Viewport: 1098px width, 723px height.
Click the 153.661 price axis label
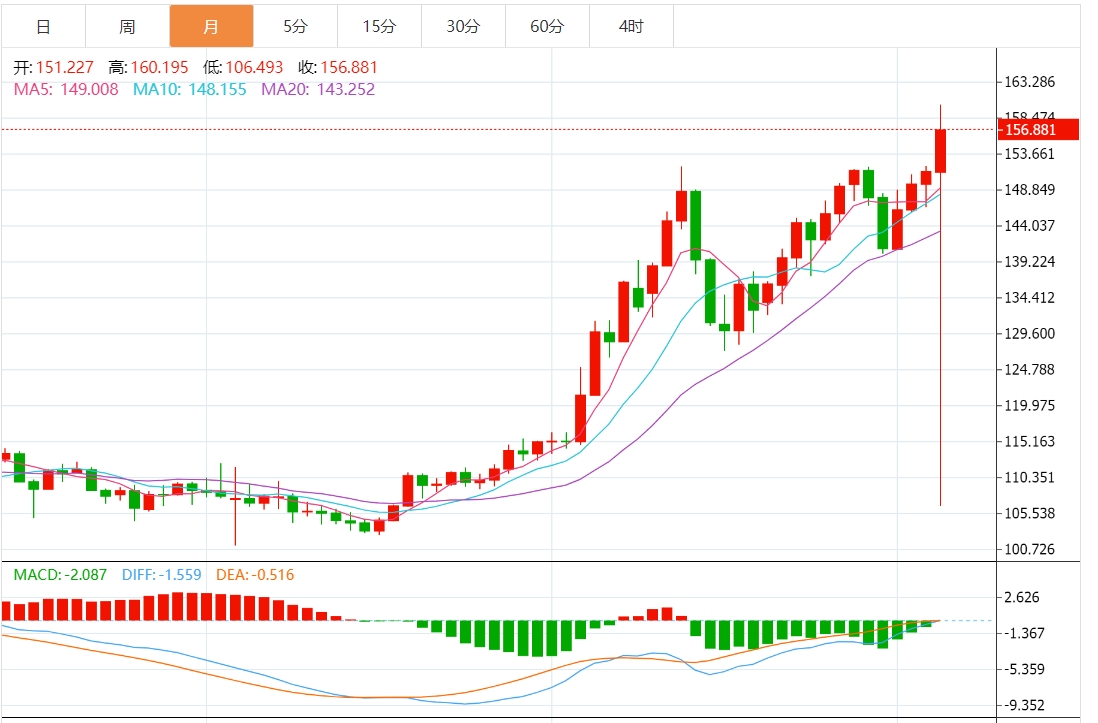[1029, 154]
